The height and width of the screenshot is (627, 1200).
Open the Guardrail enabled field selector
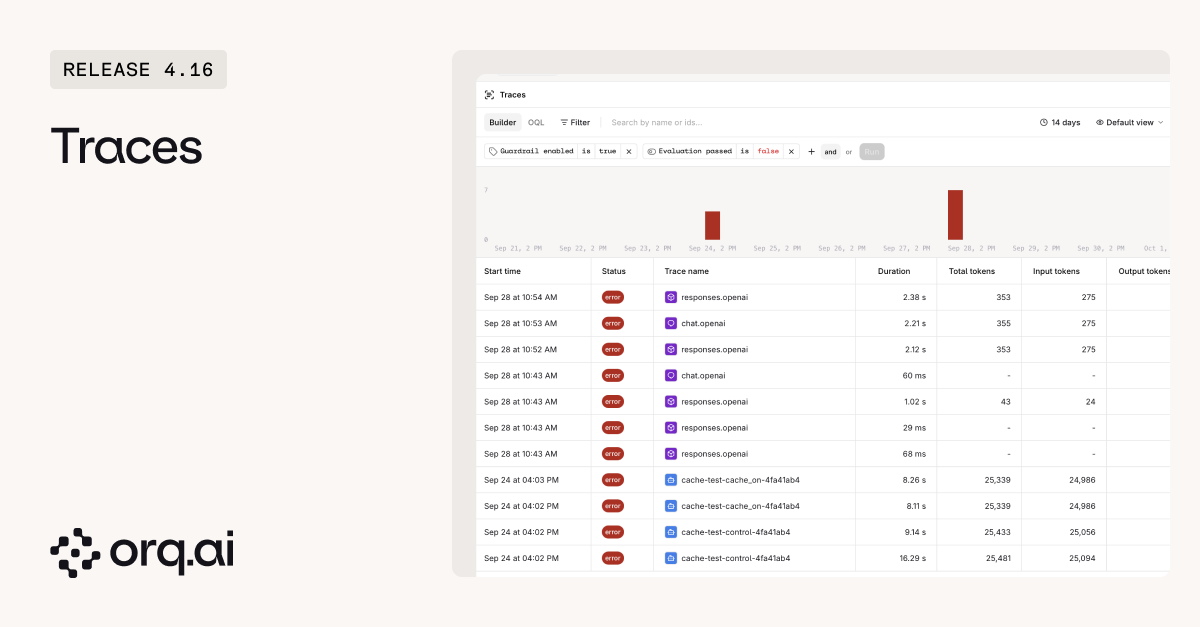tap(531, 151)
